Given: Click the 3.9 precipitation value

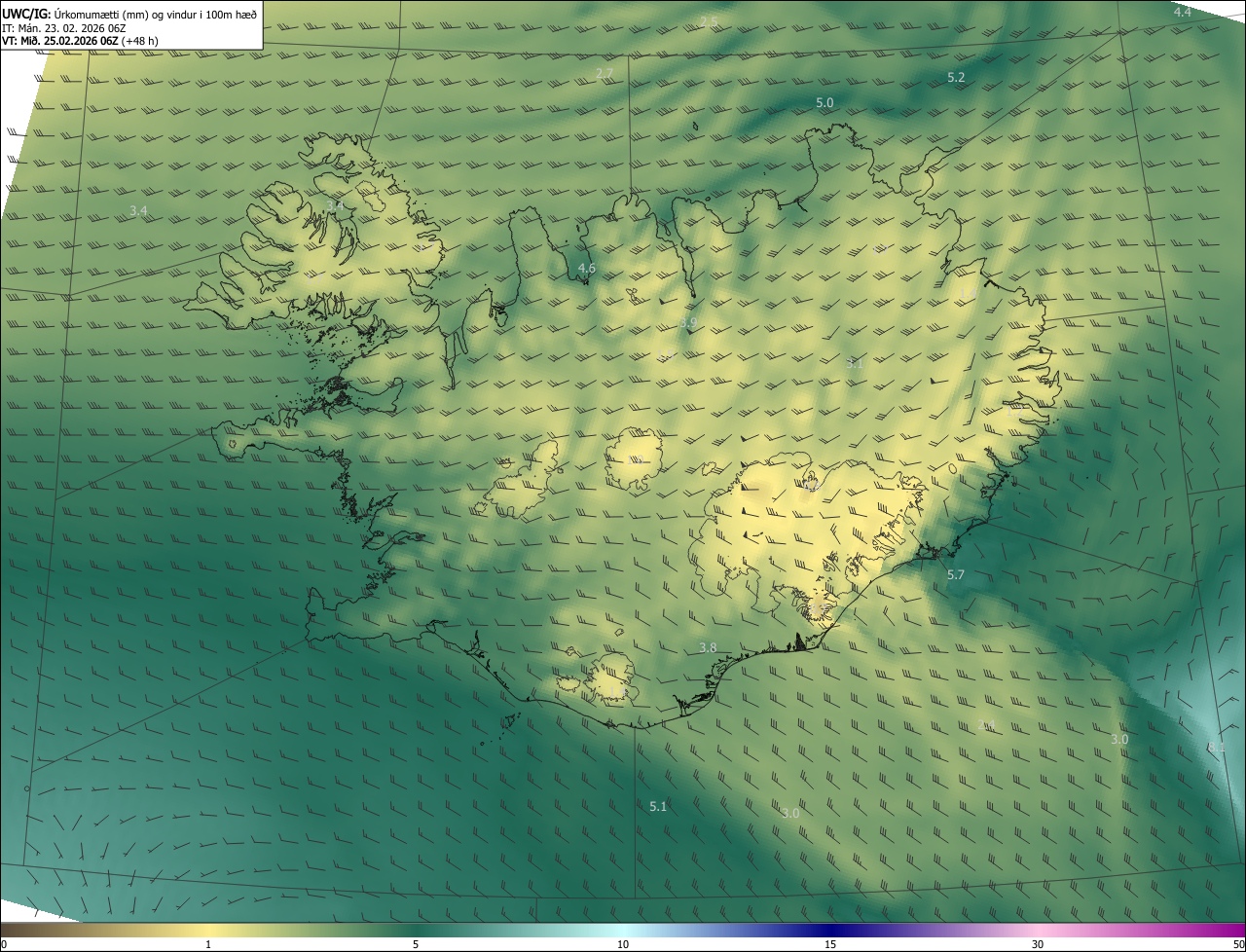Looking at the screenshot, I should pyautogui.click(x=688, y=322).
